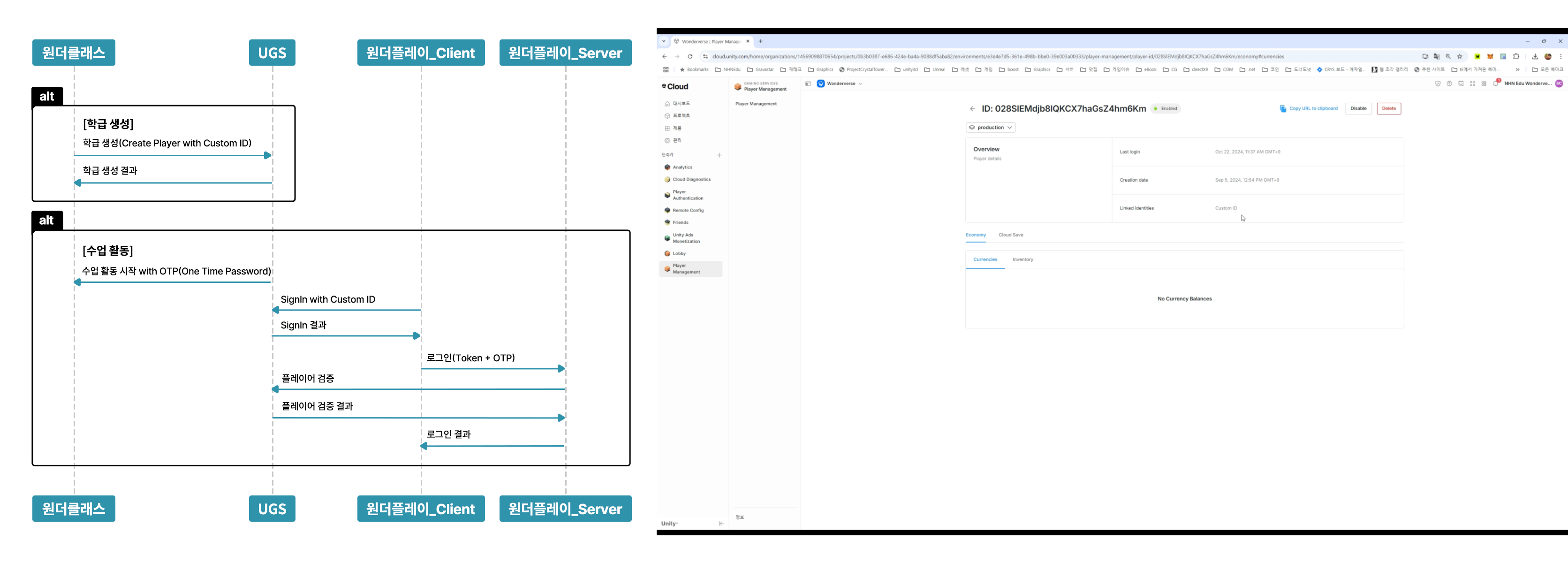
Task: Select Player Management in the shortcuts sidebar
Action: [690, 269]
